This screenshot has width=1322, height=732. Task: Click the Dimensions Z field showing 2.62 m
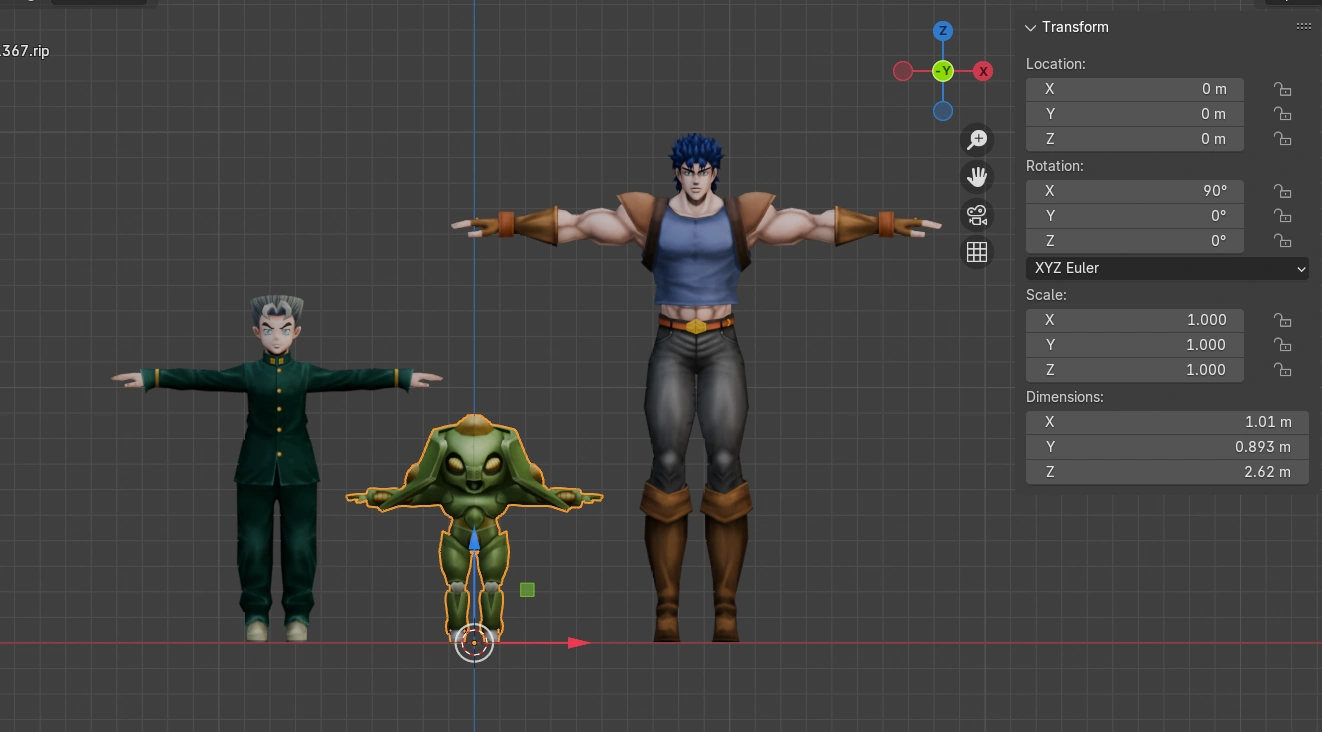pyautogui.click(x=1167, y=472)
